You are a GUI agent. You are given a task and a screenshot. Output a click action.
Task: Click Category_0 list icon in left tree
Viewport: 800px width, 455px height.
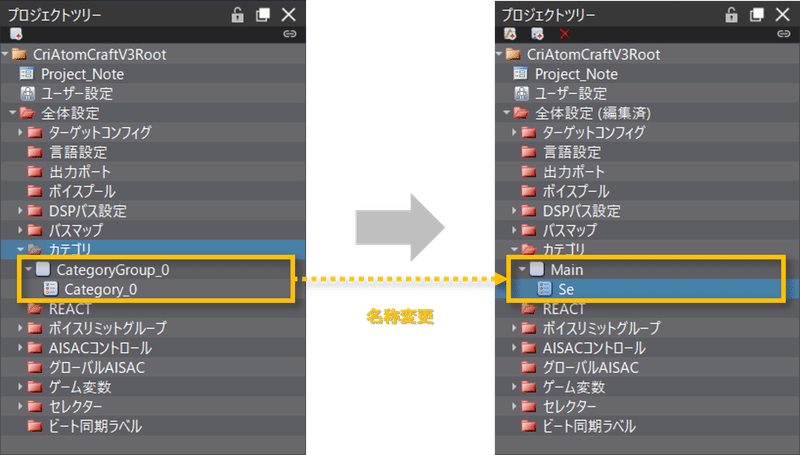[x=51, y=289]
